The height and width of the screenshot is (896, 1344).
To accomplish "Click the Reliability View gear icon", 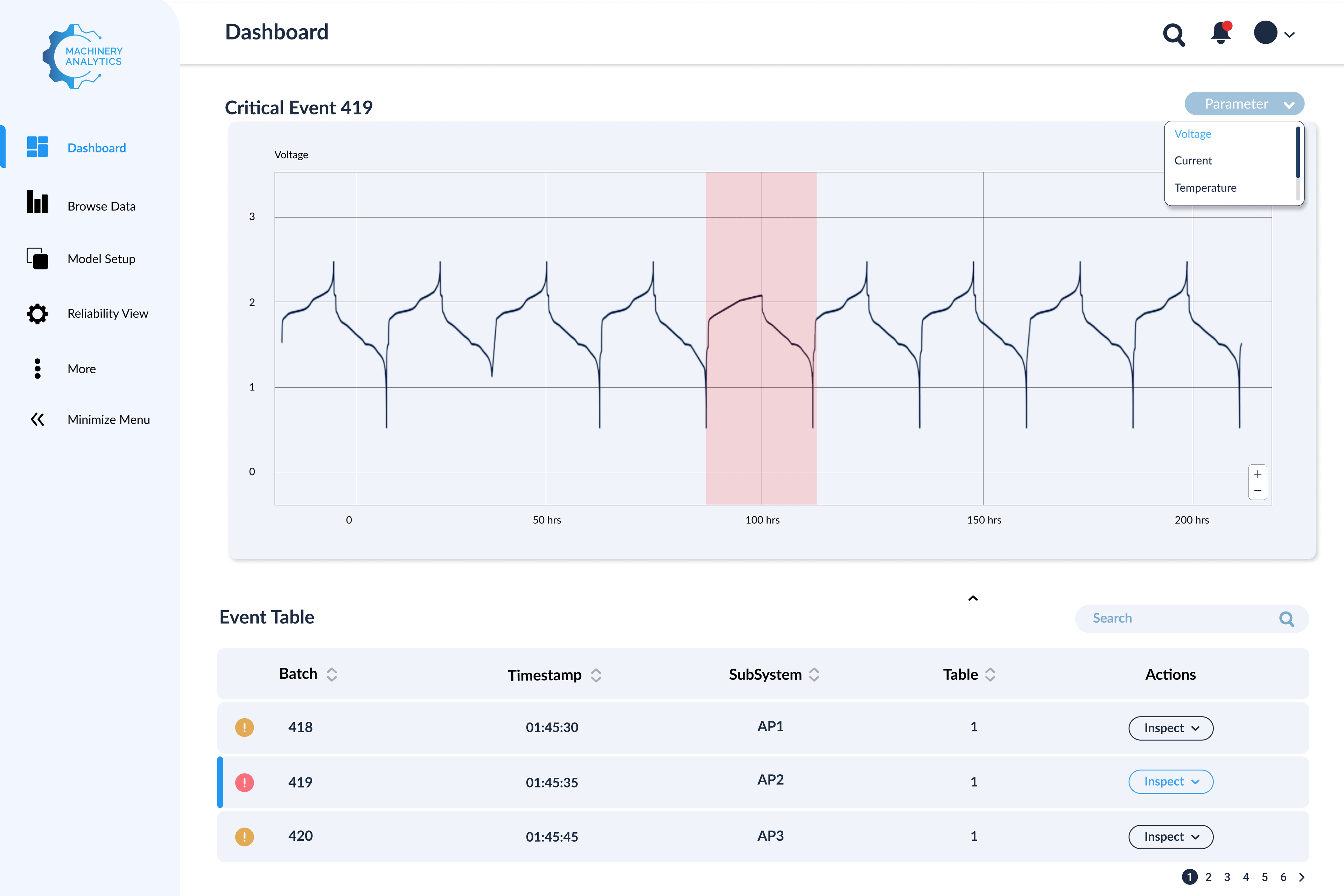I will (37, 313).
